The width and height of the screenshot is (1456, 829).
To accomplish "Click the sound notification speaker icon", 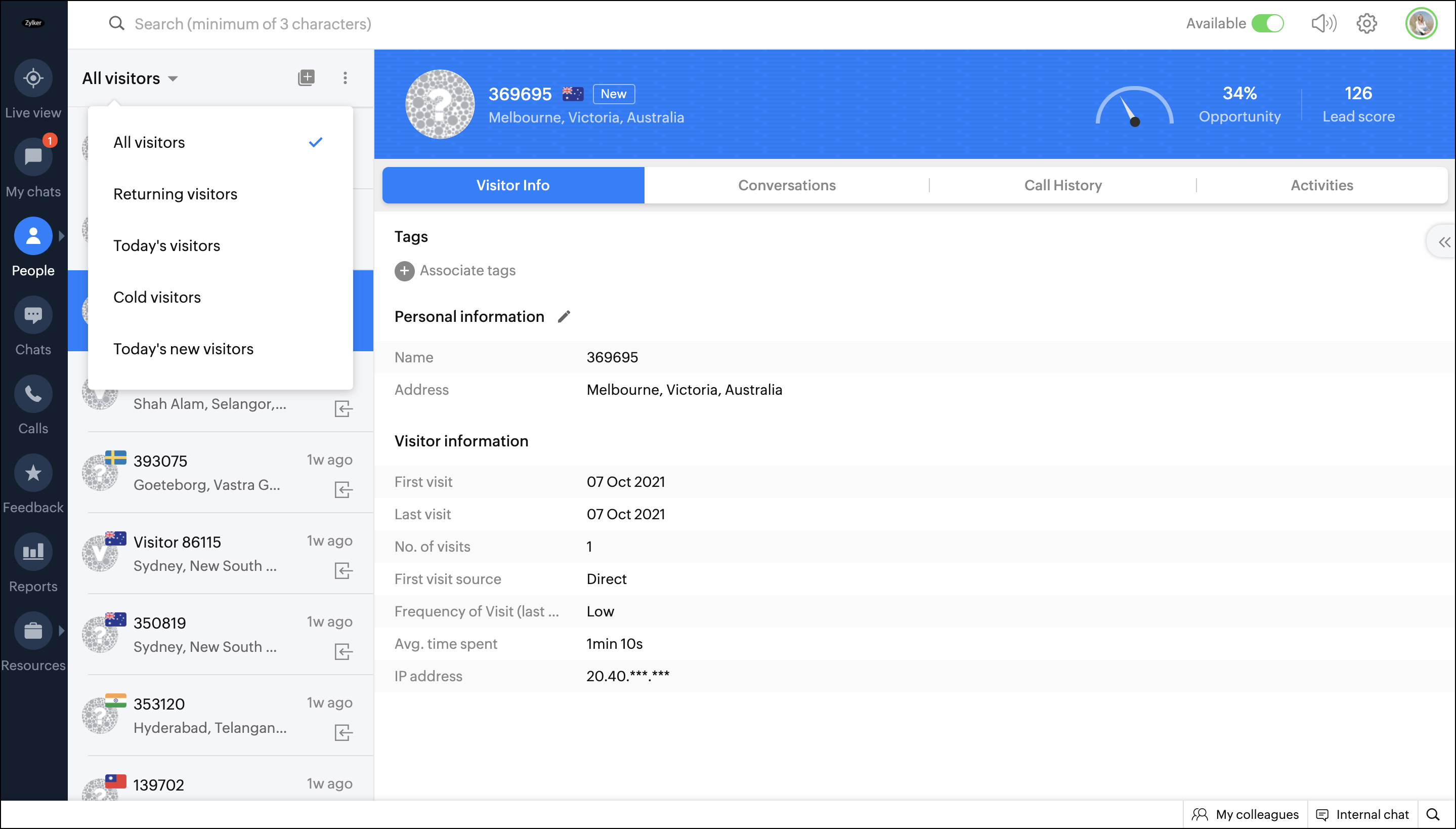I will (1323, 23).
